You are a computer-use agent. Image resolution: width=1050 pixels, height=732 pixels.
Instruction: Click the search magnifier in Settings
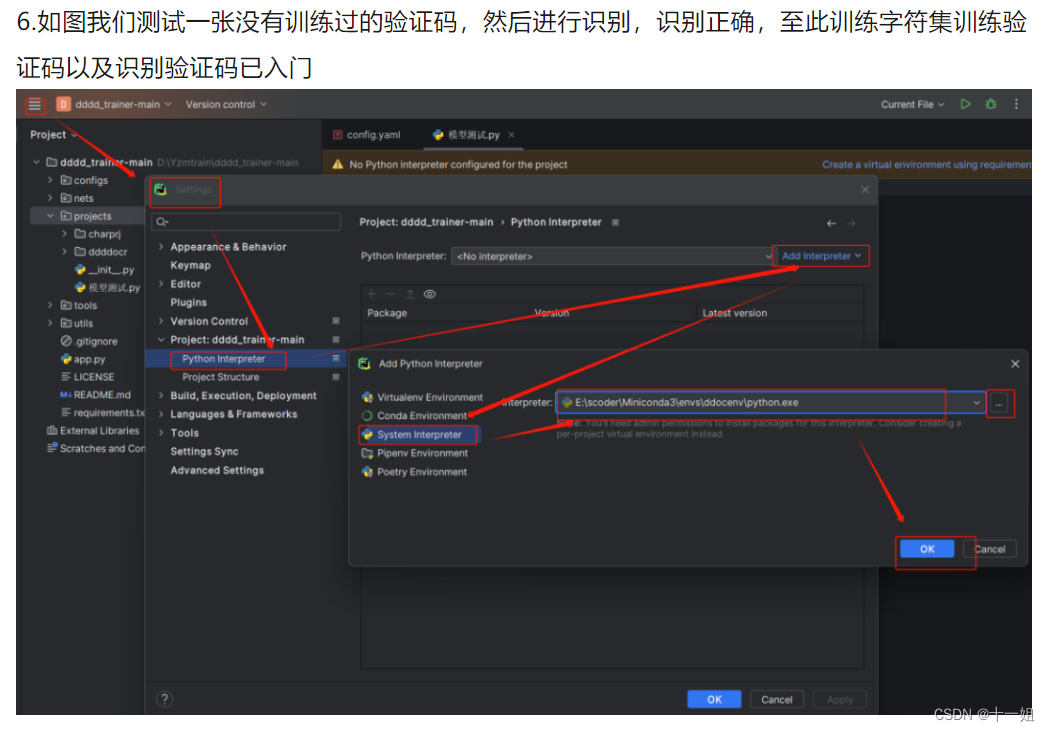162,222
